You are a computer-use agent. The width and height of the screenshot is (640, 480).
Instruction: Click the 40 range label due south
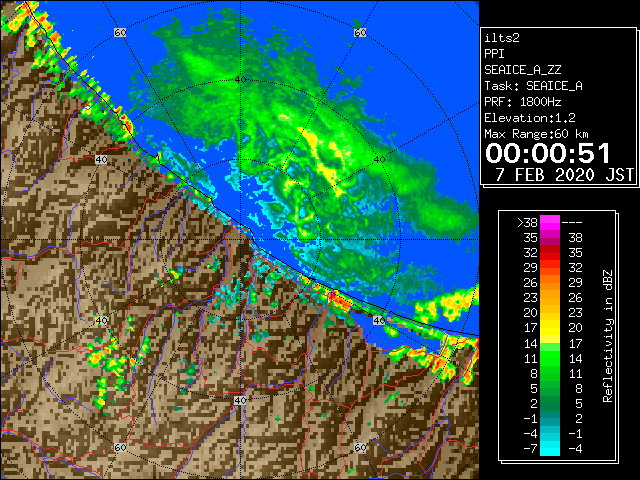(240, 400)
